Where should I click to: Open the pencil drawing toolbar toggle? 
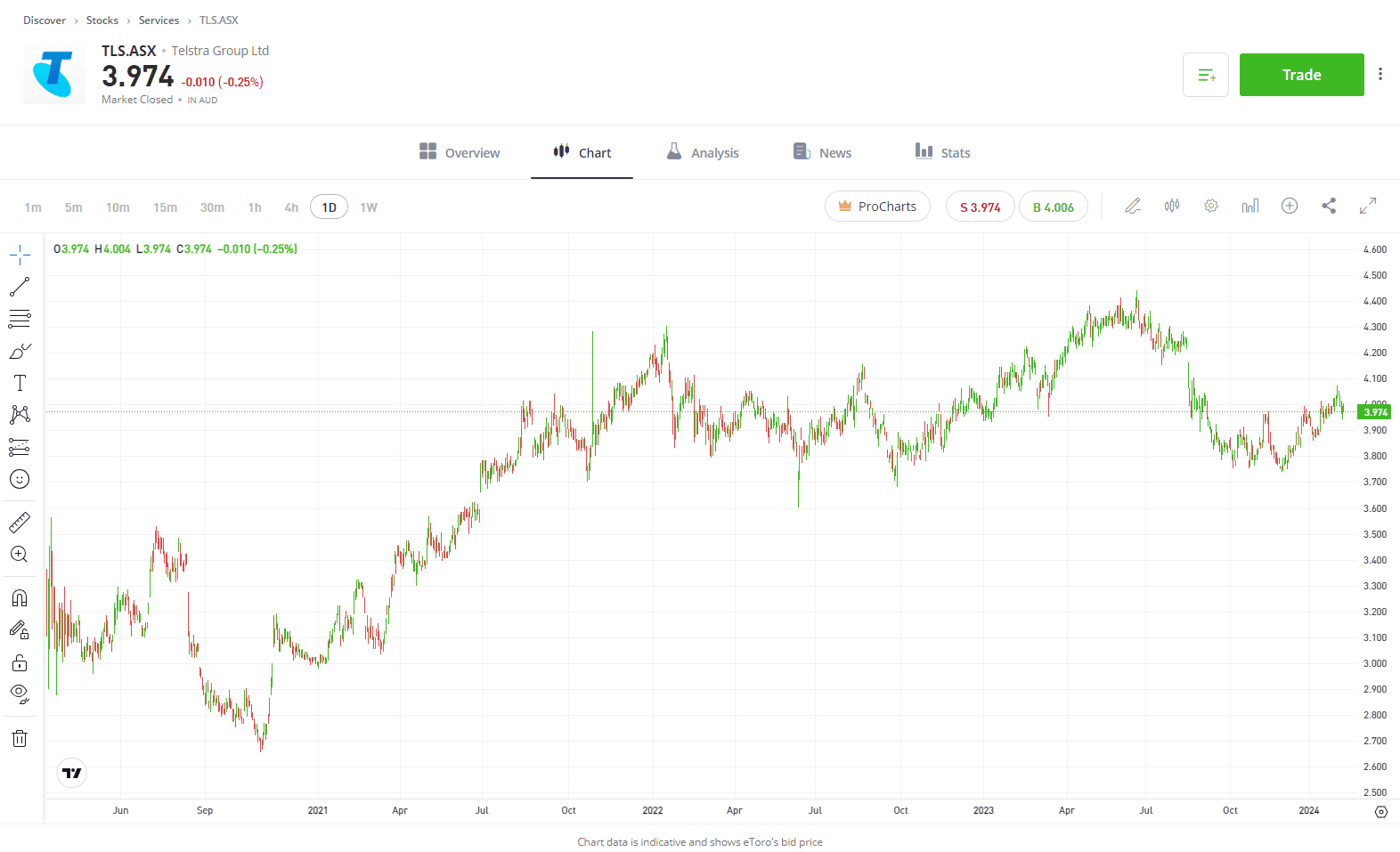click(x=1133, y=207)
